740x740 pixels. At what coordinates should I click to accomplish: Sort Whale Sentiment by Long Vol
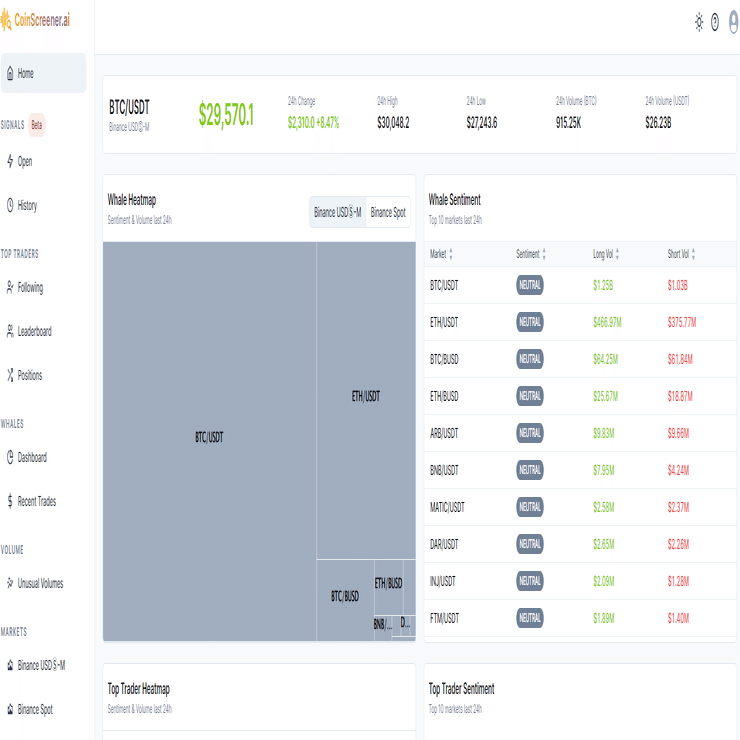[606, 254]
